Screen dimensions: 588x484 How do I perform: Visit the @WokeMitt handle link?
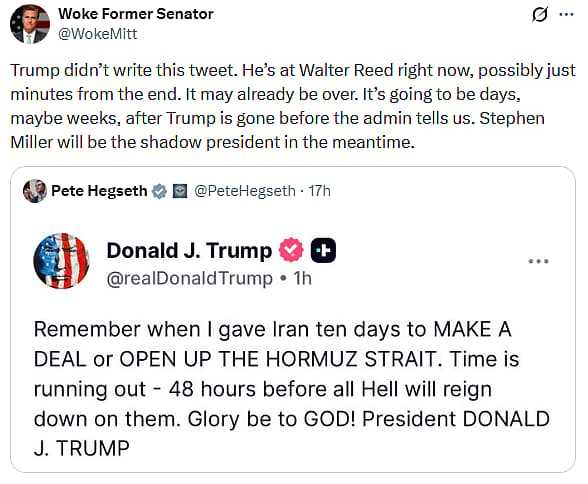tap(98, 34)
